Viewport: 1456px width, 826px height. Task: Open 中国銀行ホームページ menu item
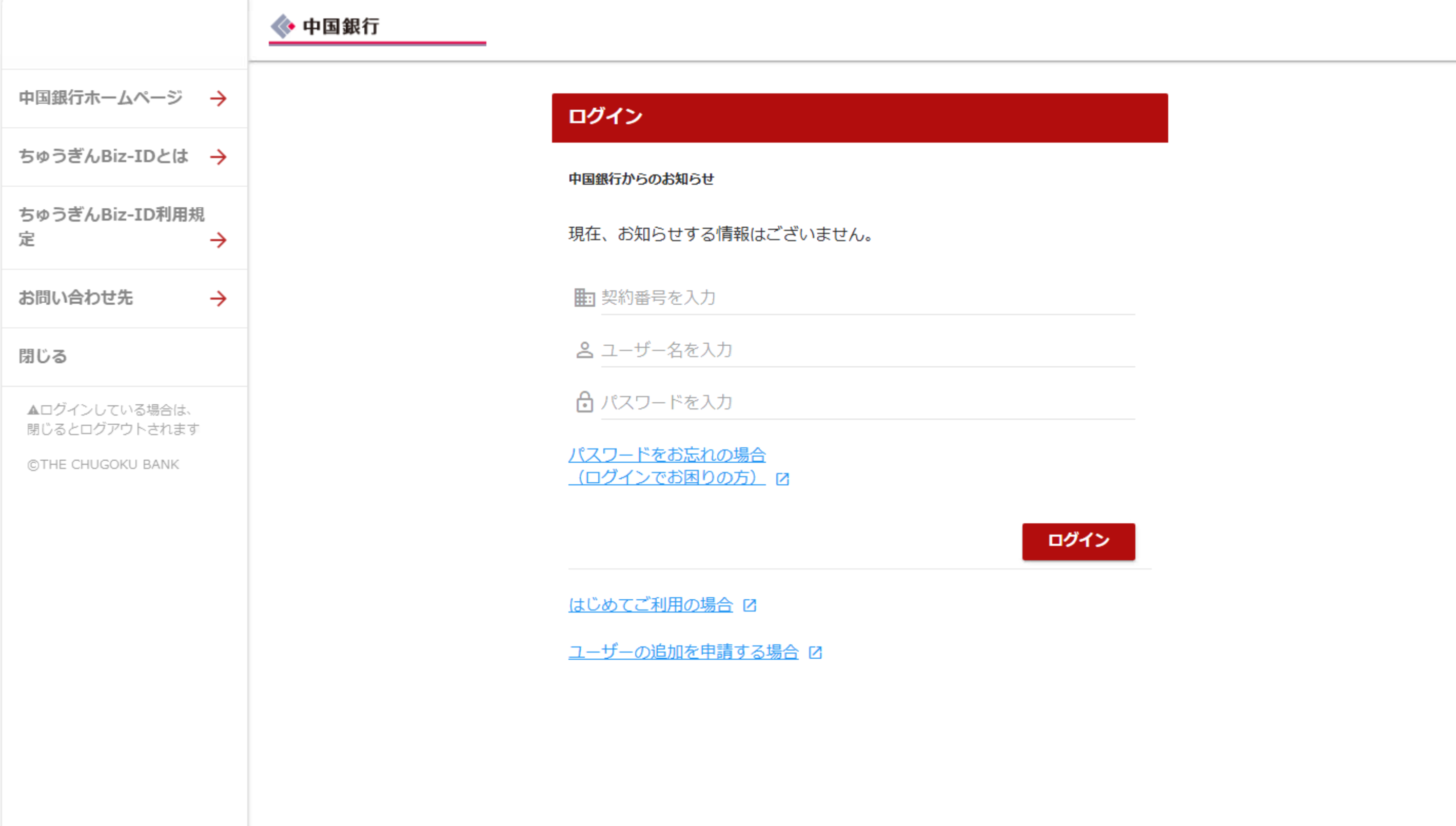pos(124,99)
